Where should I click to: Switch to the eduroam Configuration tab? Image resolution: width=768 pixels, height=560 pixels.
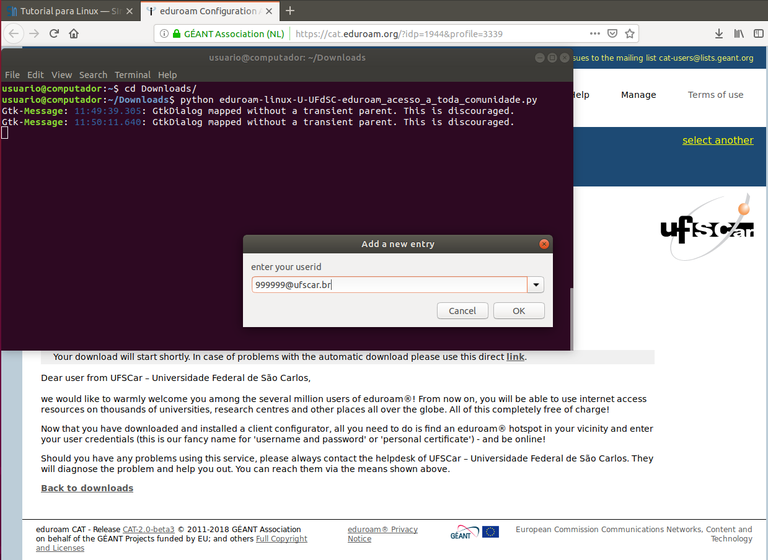210,11
